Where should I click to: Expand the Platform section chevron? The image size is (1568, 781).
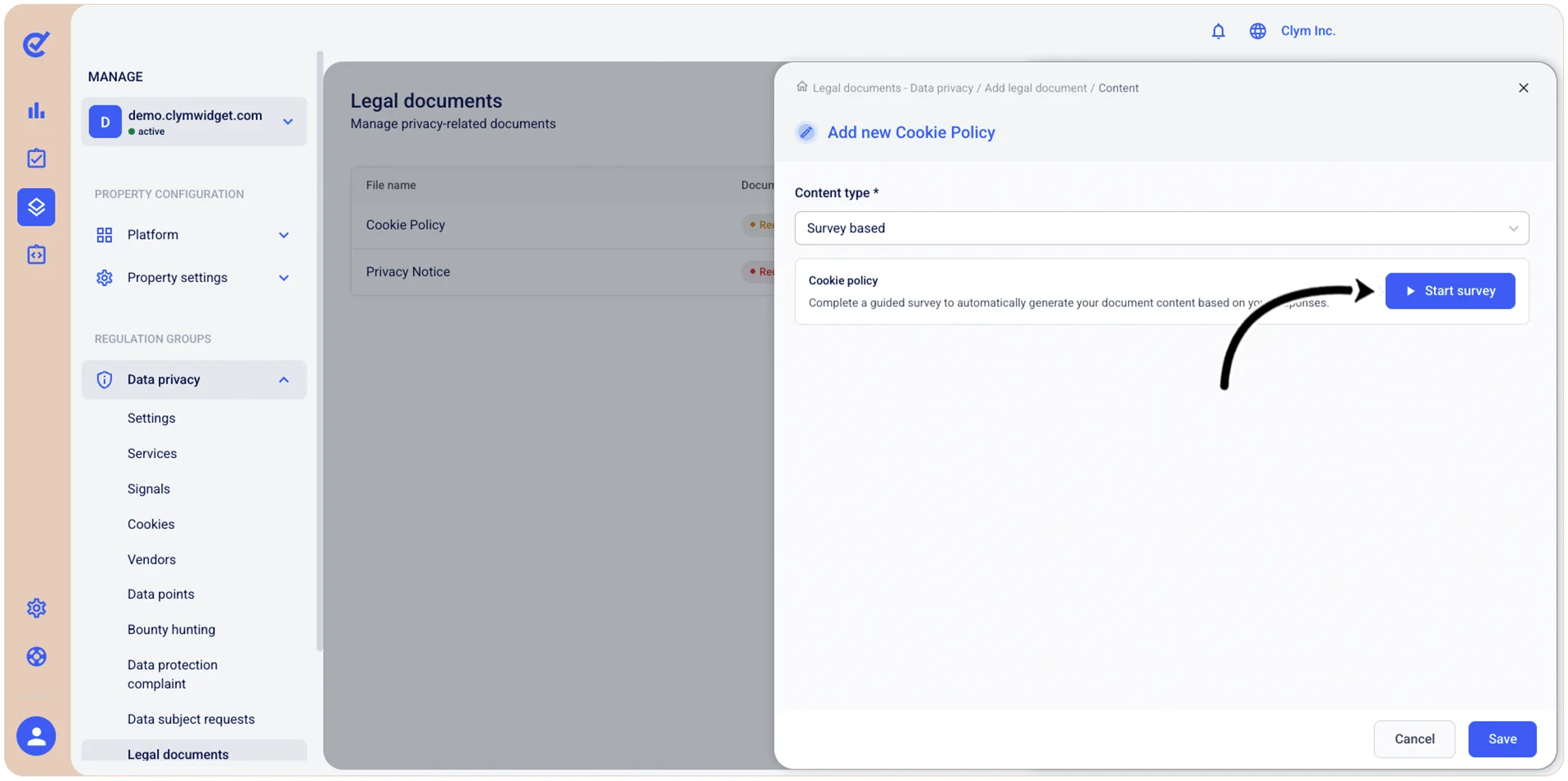click(x=284, y=235)
